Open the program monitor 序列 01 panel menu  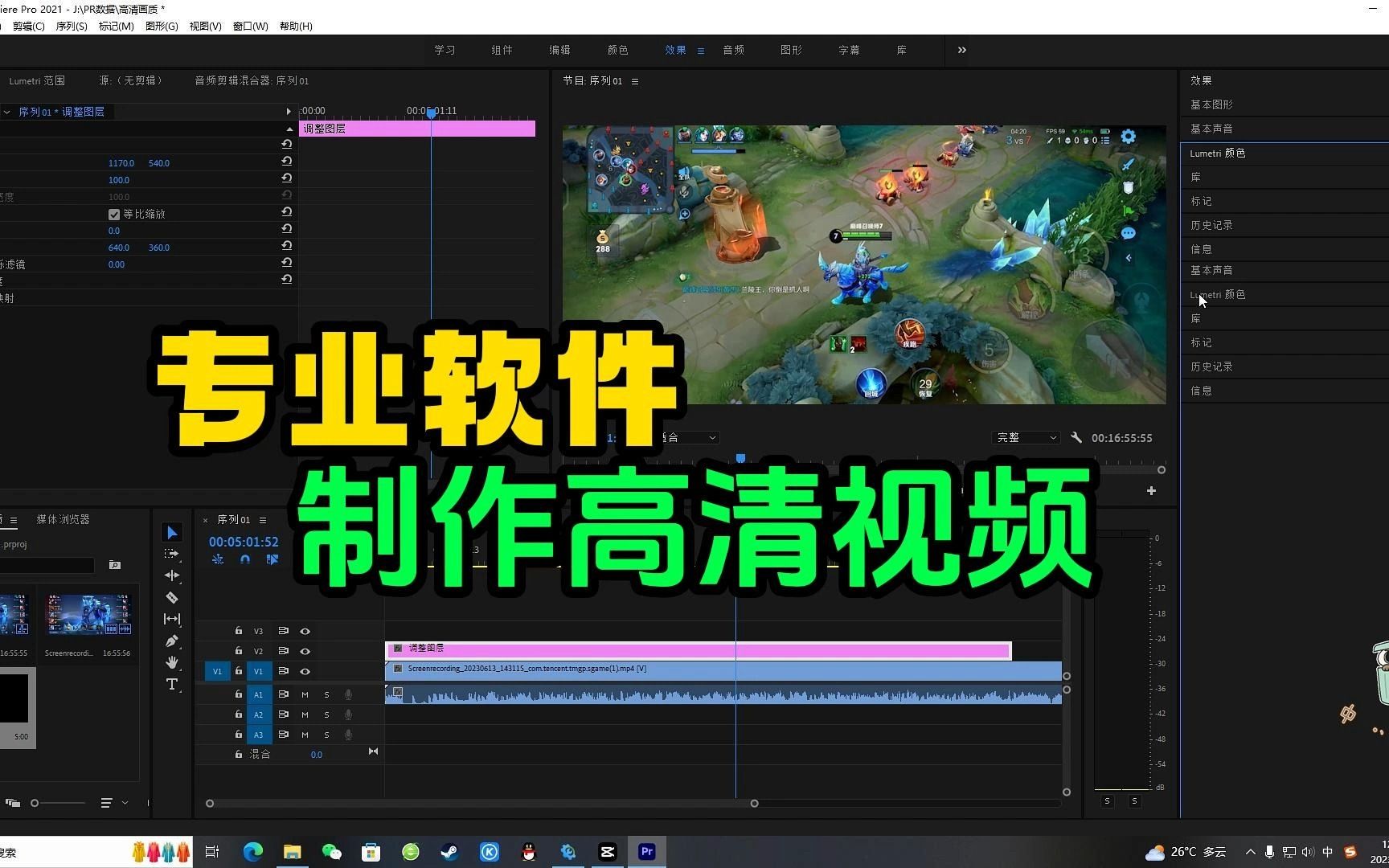pyautogui.click(x=635, y=81)
